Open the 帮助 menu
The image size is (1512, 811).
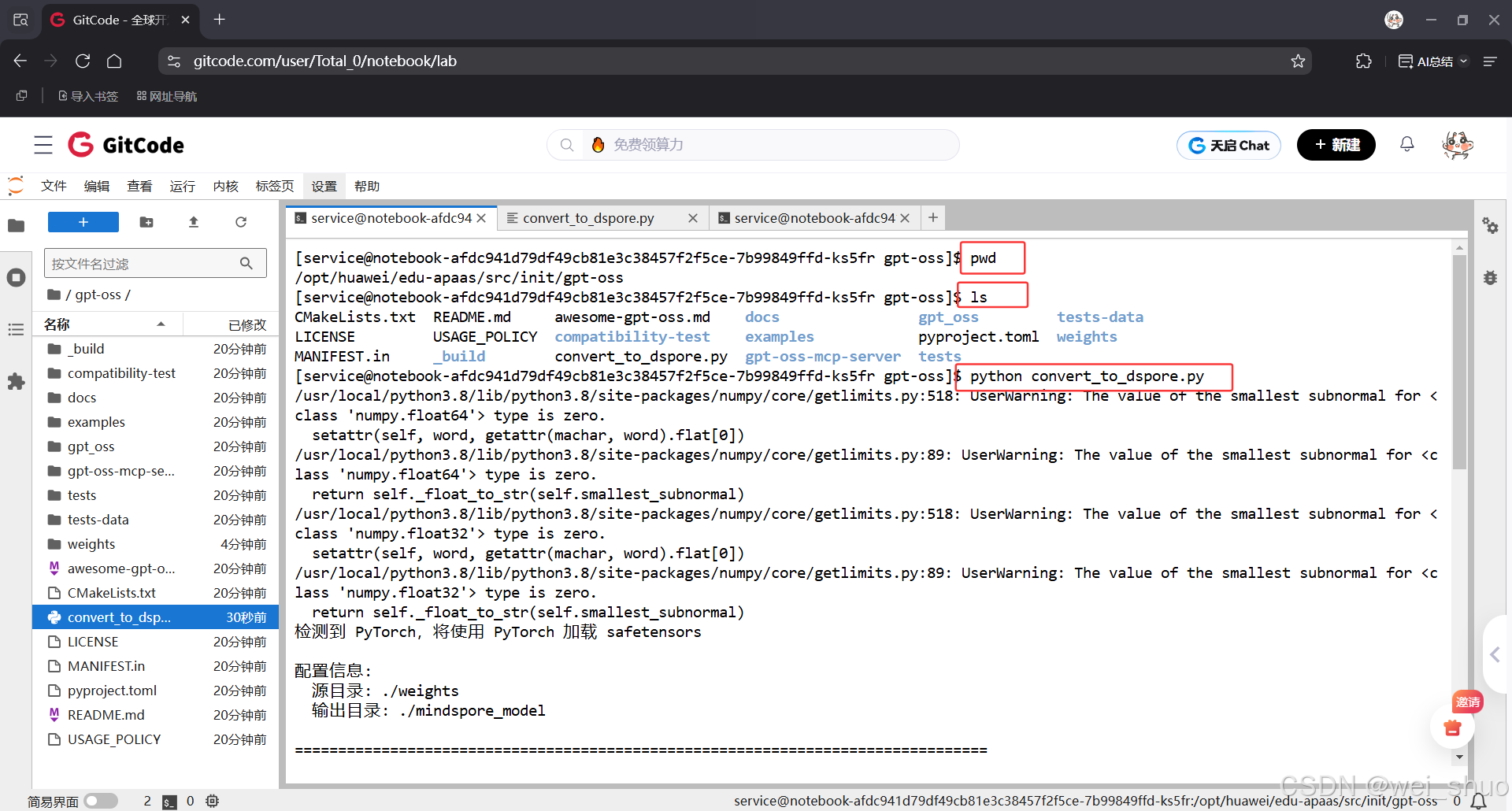[367, 186]
